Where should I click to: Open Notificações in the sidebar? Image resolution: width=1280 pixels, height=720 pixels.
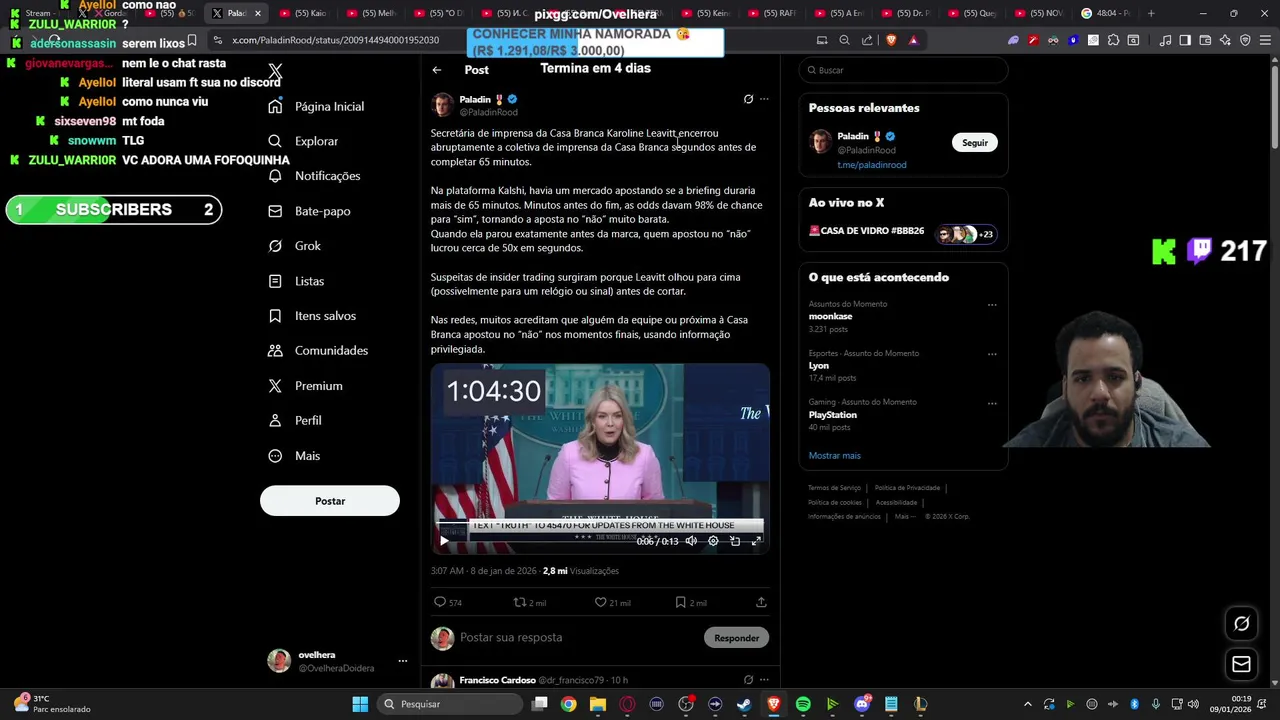coord(314,176)
